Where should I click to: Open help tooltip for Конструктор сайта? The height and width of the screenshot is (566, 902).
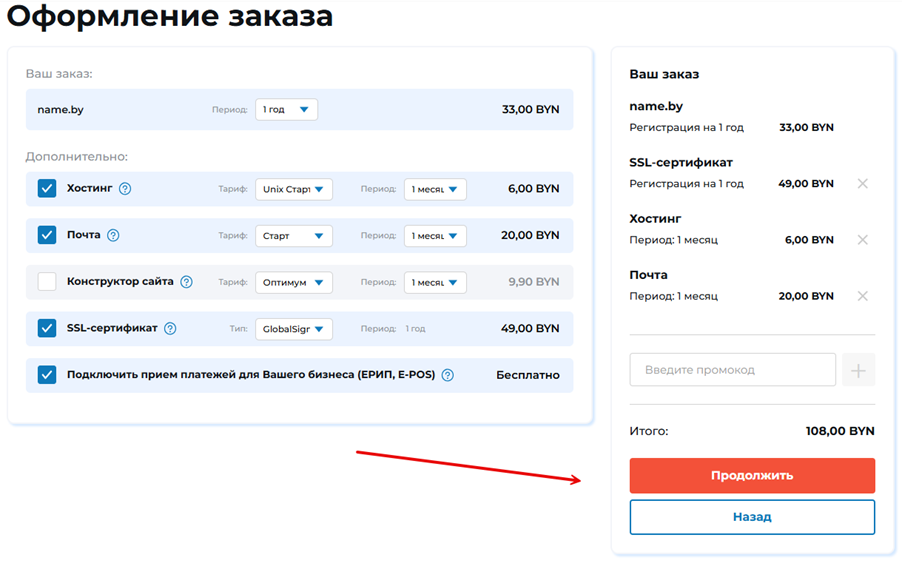tap(186, 282)
